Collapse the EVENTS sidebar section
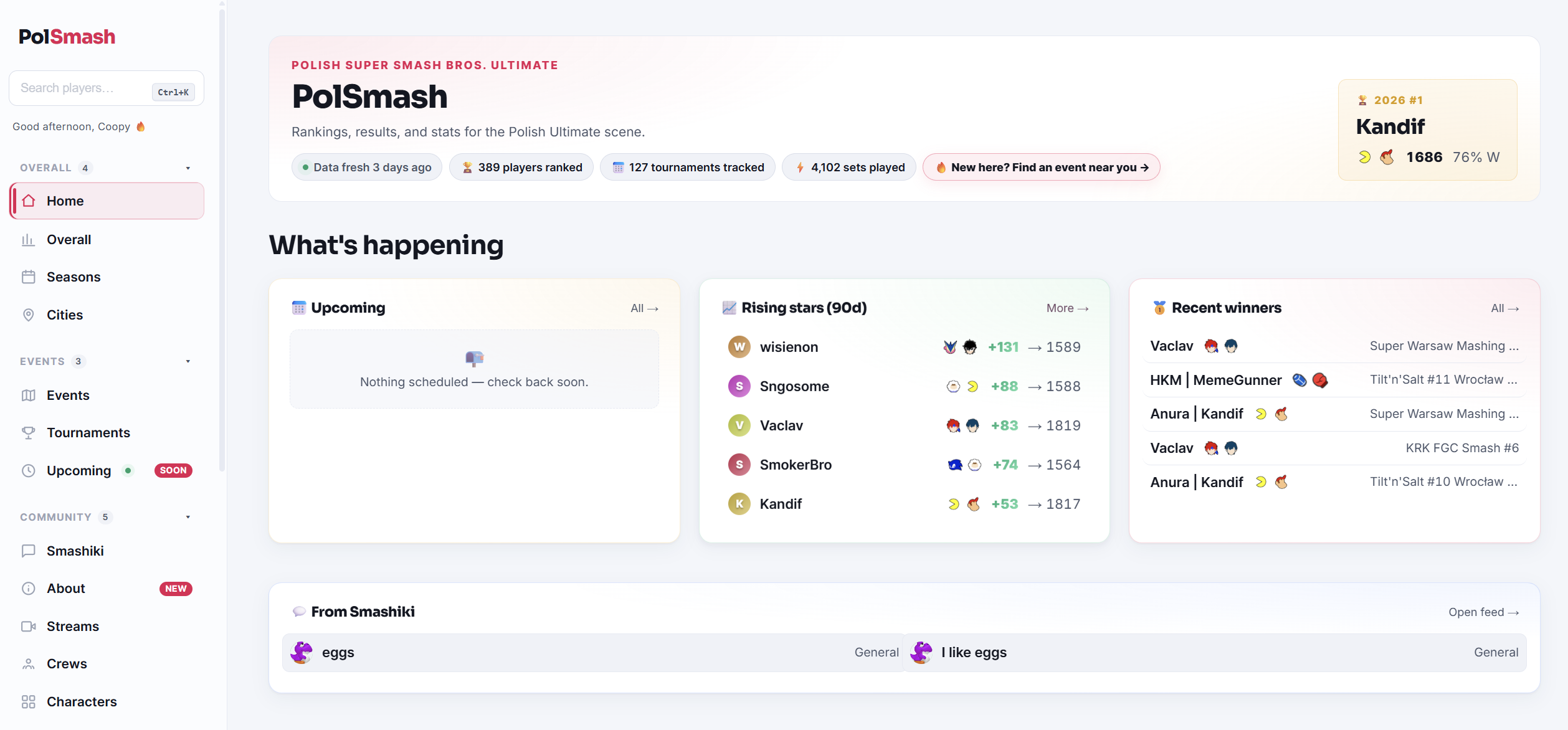 tap(188, 361)
